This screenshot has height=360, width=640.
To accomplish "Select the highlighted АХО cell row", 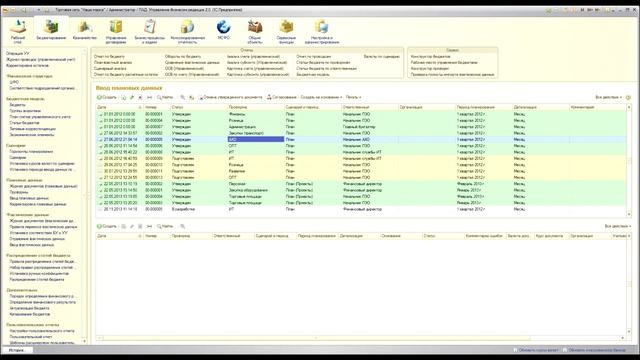I will pos(256,140).
